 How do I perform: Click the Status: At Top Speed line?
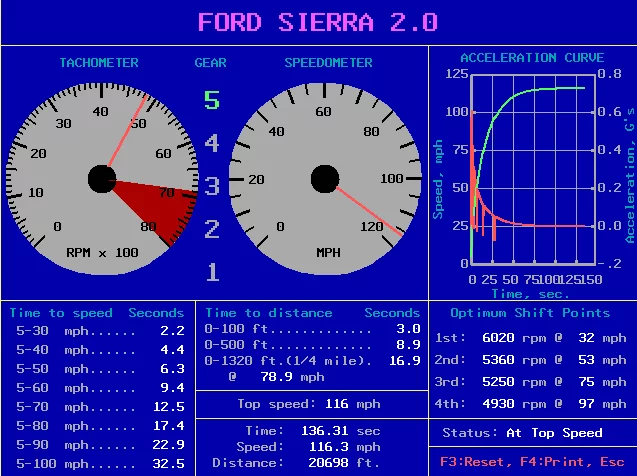(x=522, y=433)
